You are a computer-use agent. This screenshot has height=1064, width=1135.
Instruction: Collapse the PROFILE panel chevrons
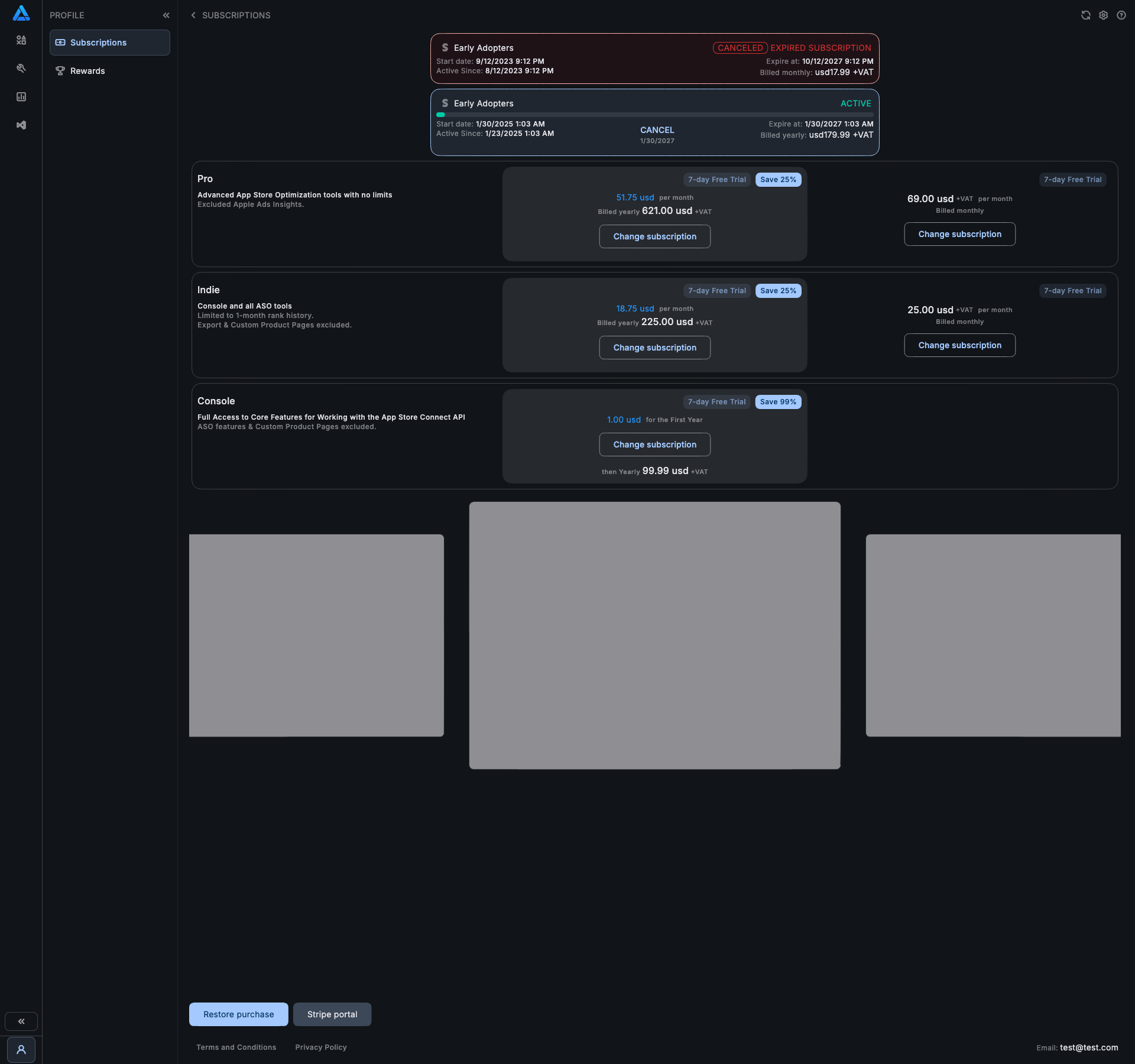pos(166,15)
